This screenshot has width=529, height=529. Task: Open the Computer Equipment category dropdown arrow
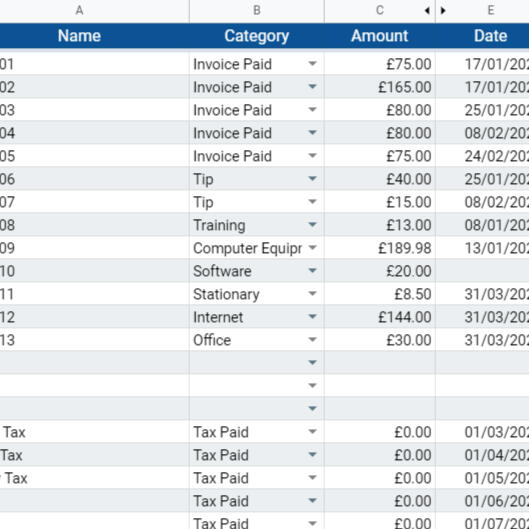(312, 247)
